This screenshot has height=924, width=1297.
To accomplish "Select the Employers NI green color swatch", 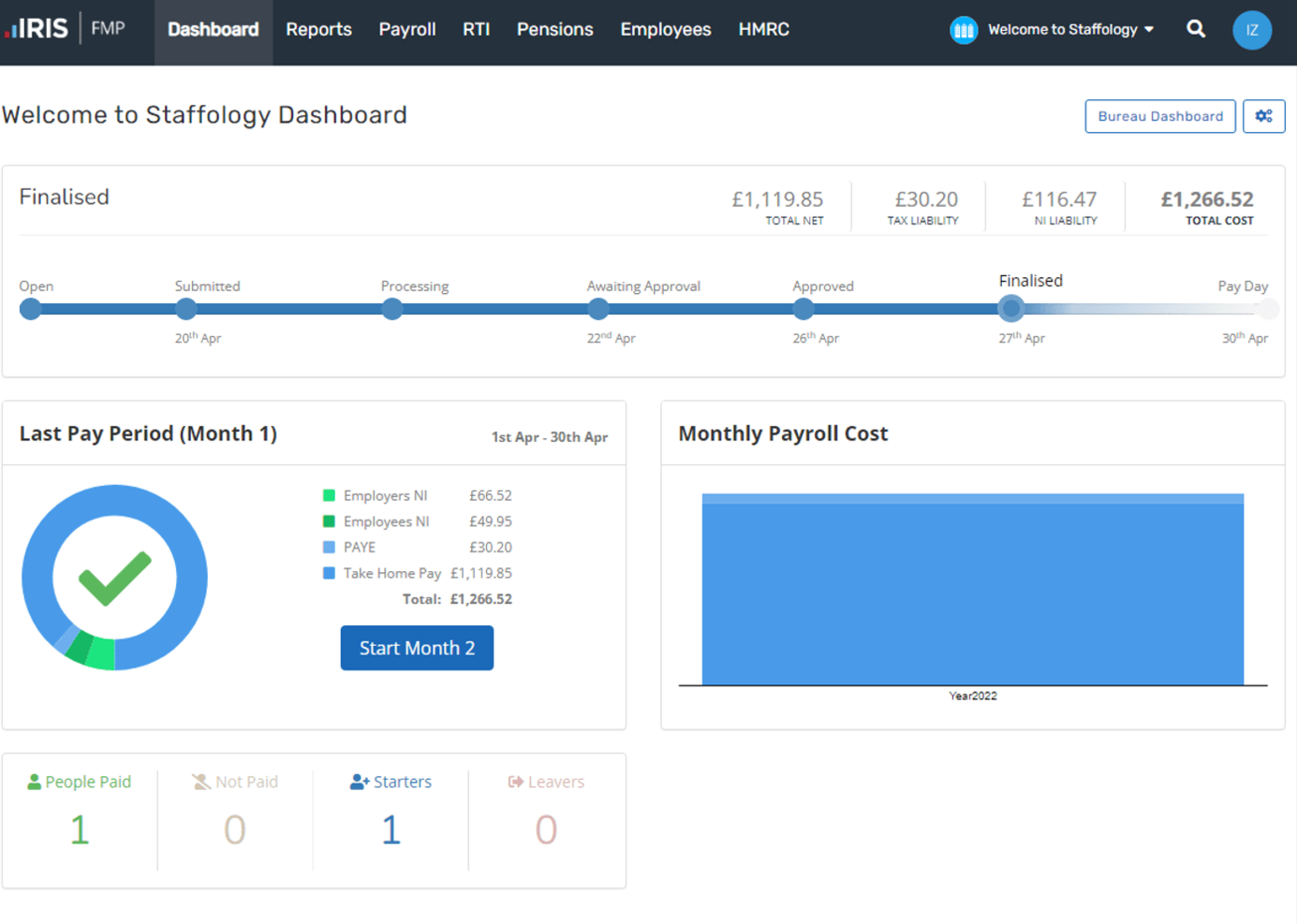I will [x=328, y=494].
